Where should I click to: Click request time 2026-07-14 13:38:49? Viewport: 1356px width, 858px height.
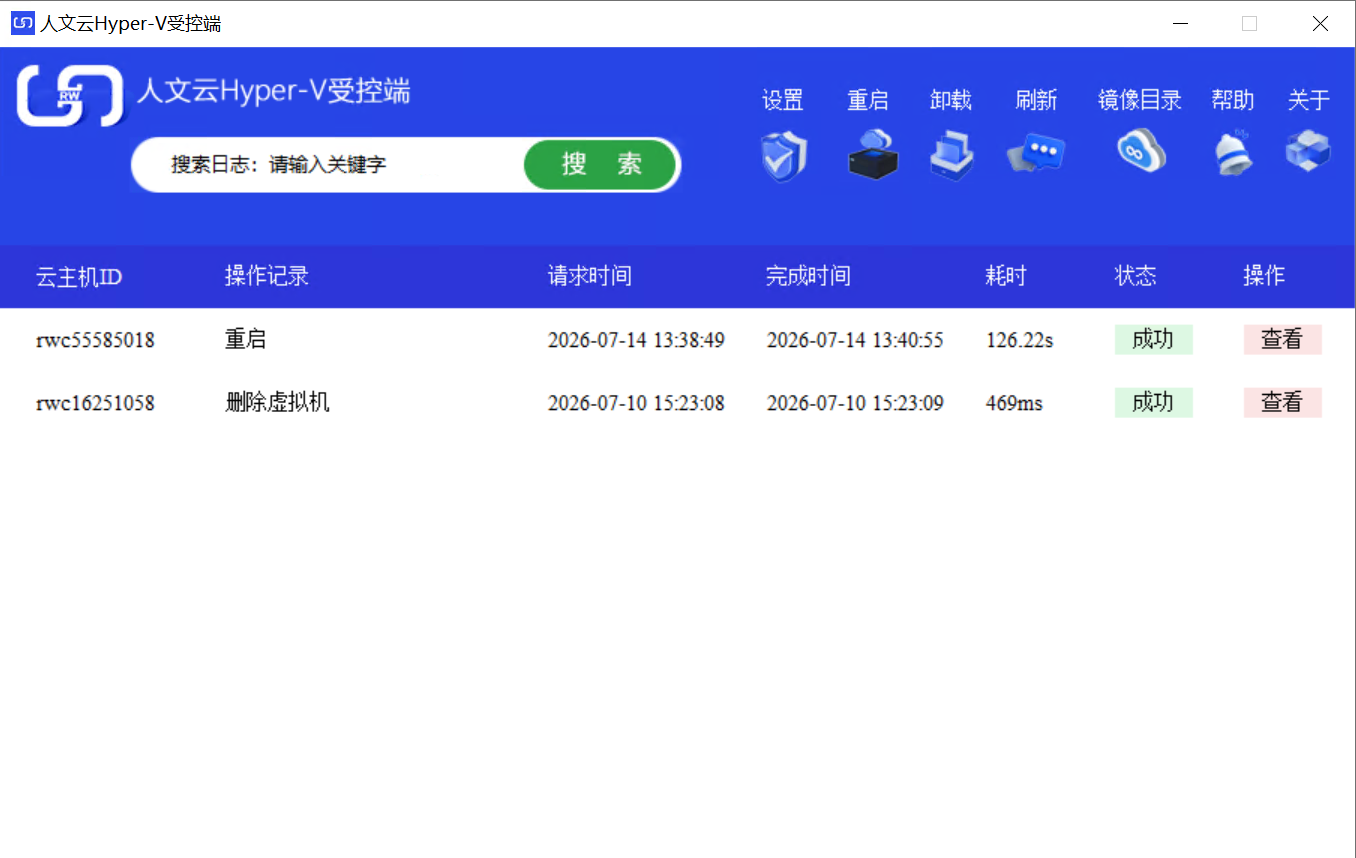[x=636, y=340]
